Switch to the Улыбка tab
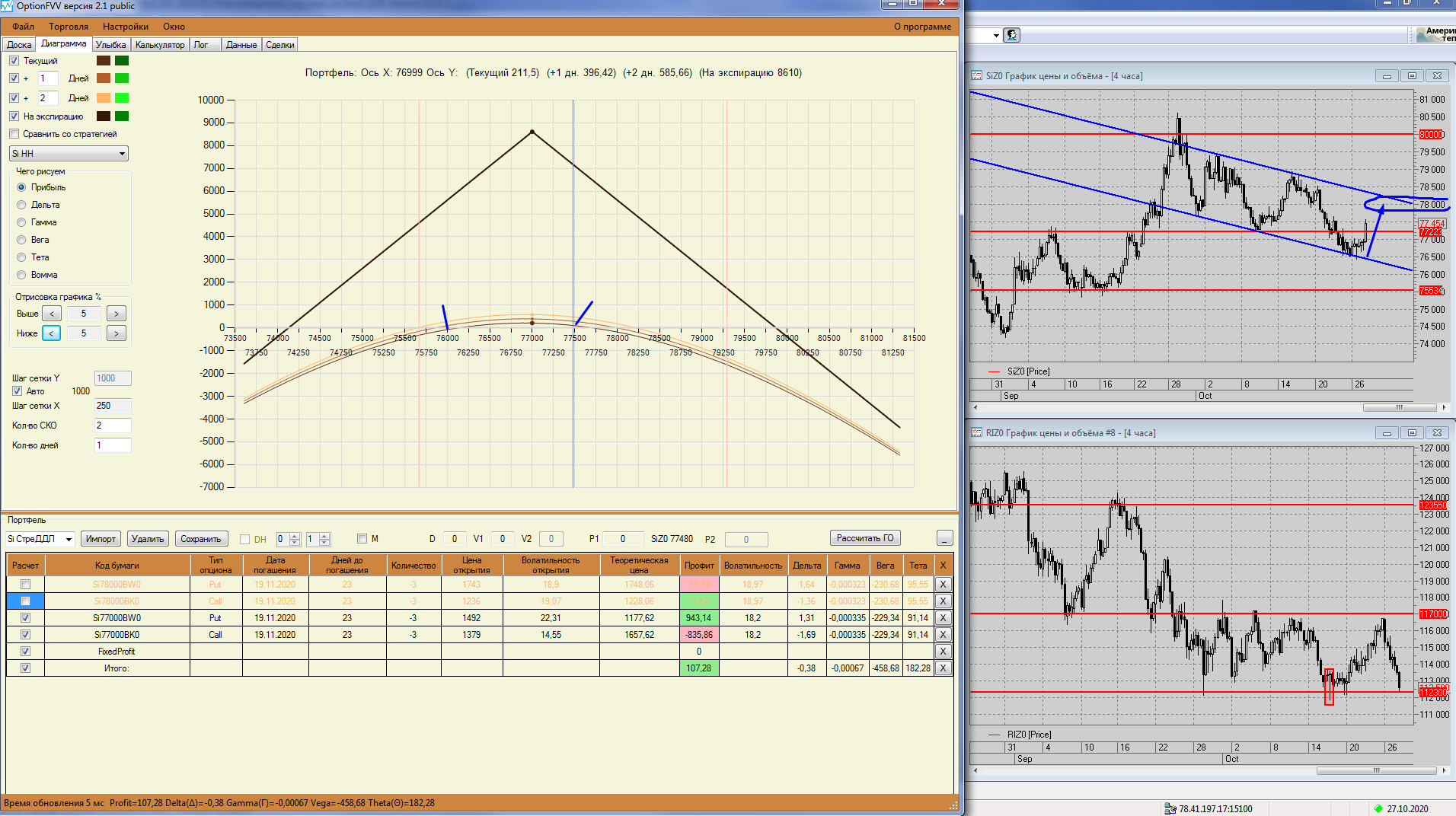This screenshot has height=816, width=1456. pos(111,45)
